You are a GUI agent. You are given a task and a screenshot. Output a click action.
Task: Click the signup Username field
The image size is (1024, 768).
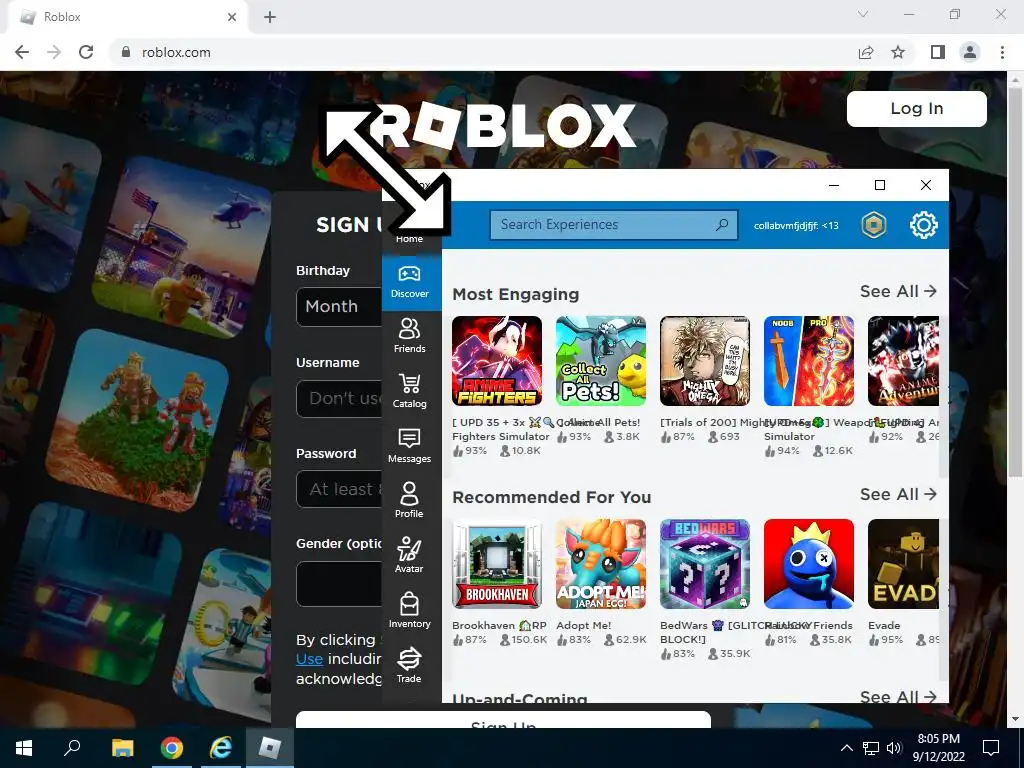(340, 398)
